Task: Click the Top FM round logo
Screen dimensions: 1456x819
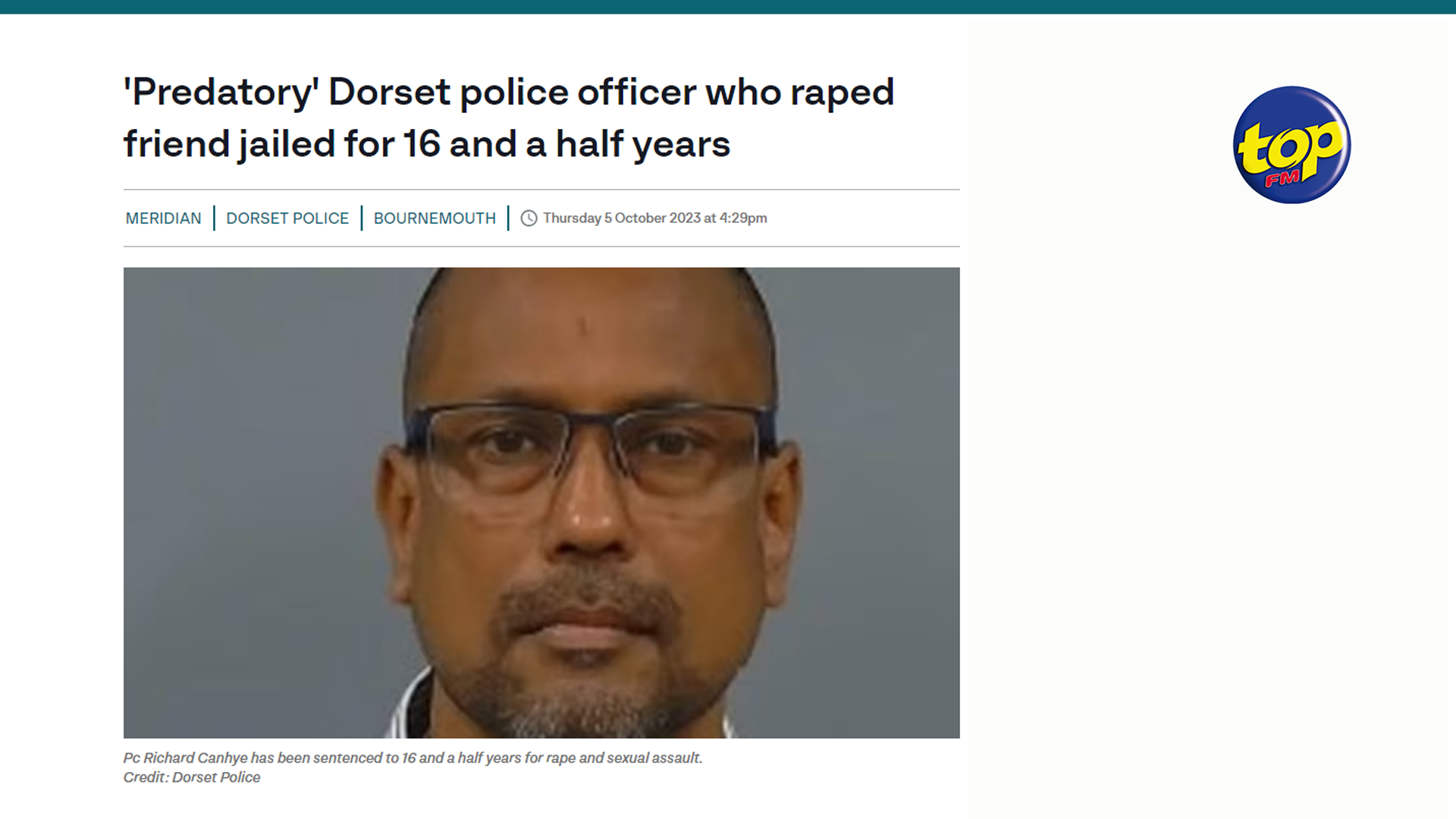Action: (x=1291, y=145)
